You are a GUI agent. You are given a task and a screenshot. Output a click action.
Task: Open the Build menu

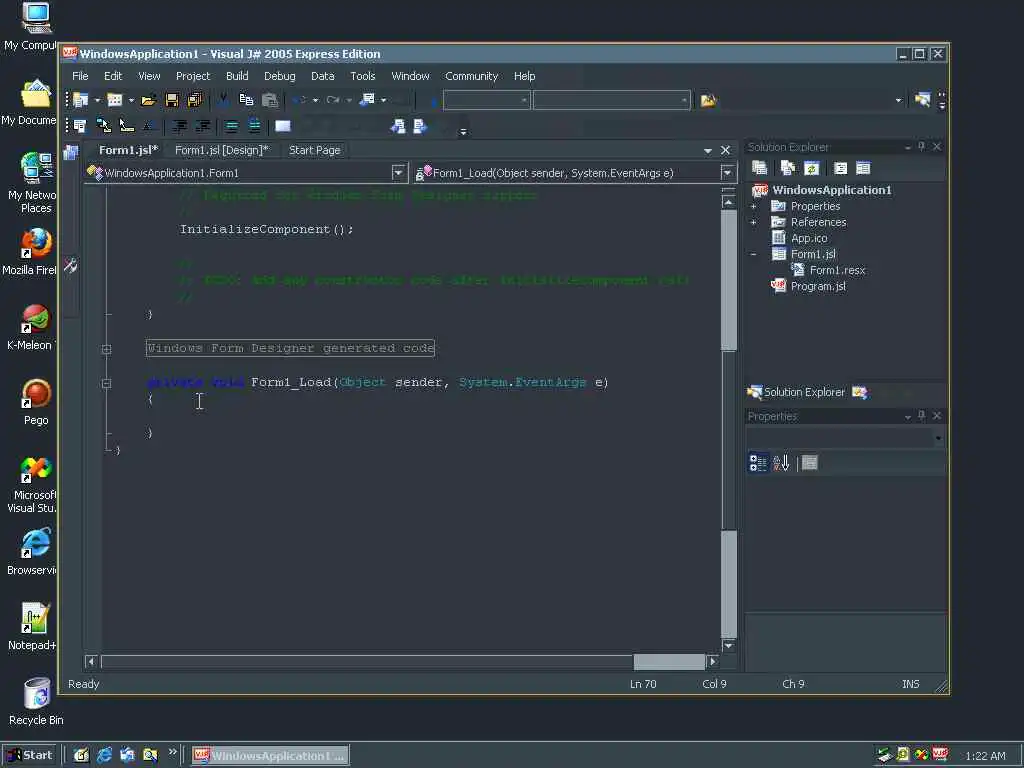tap(237, 76)
